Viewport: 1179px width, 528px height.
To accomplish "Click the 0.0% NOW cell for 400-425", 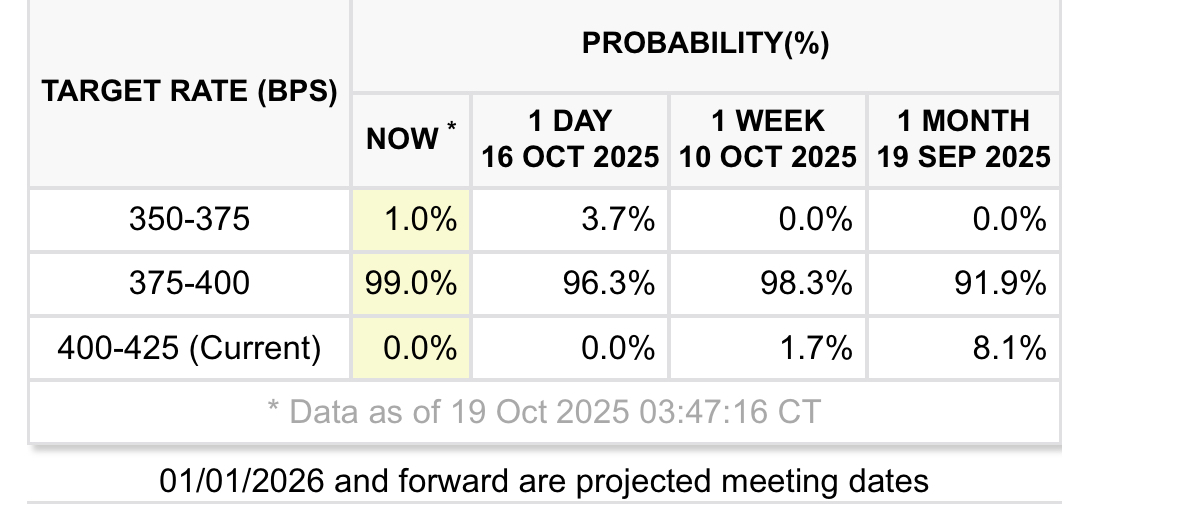I will (x=411, y=347).
